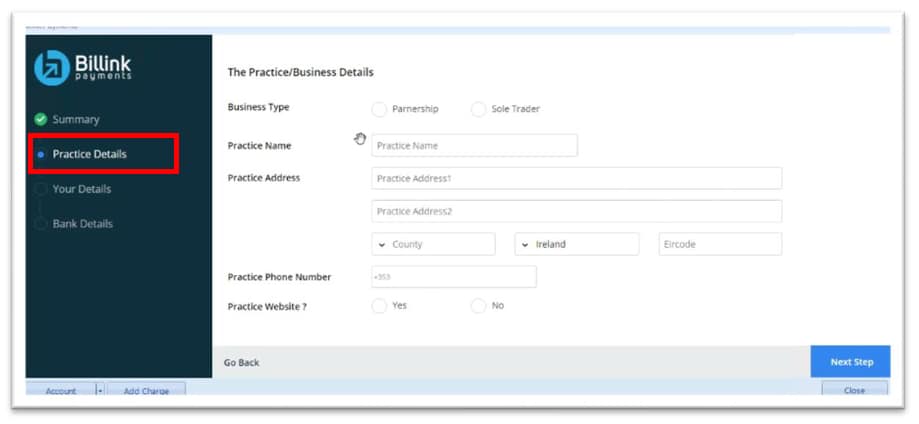This screenshot has width=919, height=424.
Task: Open the Bank Details step
Action: [x=83, y=224]
